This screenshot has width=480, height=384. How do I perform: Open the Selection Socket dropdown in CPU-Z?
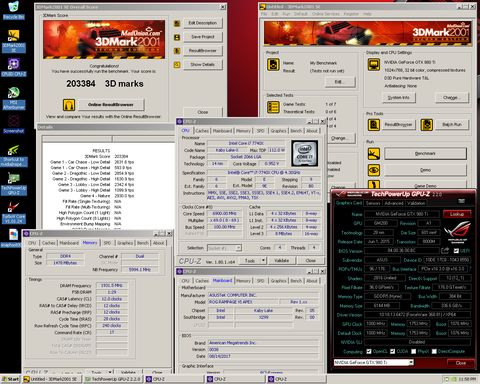click(x=224, y=248)
